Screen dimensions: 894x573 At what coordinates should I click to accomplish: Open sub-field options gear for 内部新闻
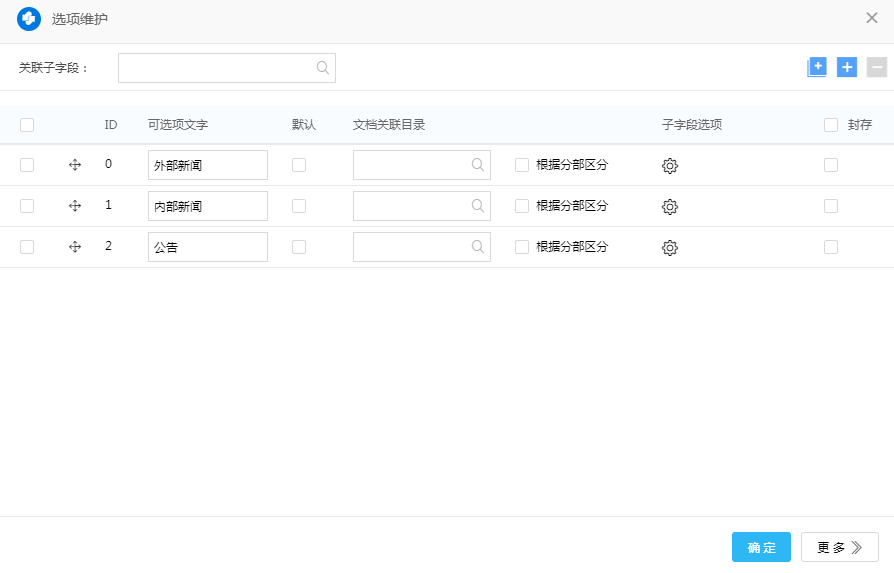click(x=670, y=207)
